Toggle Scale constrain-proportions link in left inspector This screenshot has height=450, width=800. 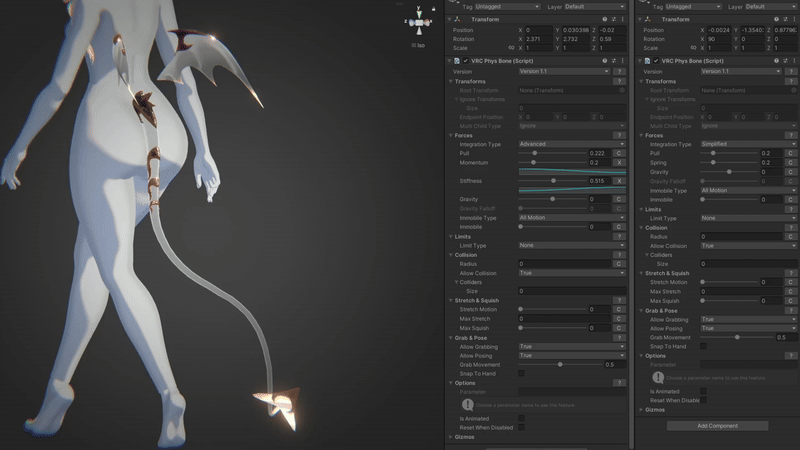click(511, 48)
